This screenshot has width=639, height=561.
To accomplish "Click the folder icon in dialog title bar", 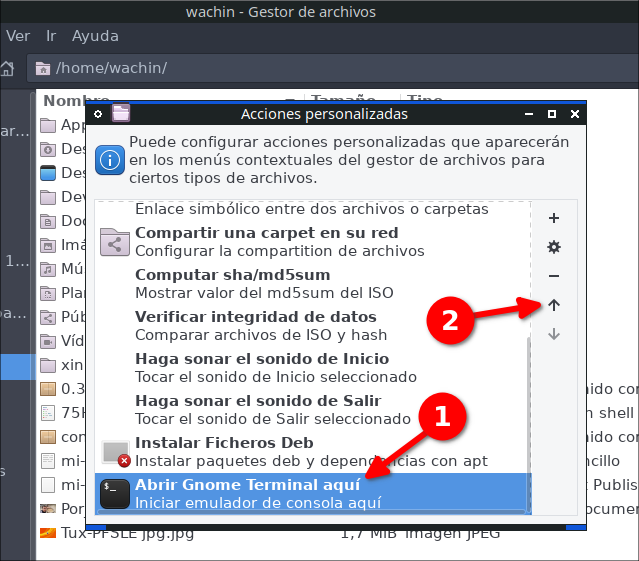I will pyautogui.click(x=121, y=113).
